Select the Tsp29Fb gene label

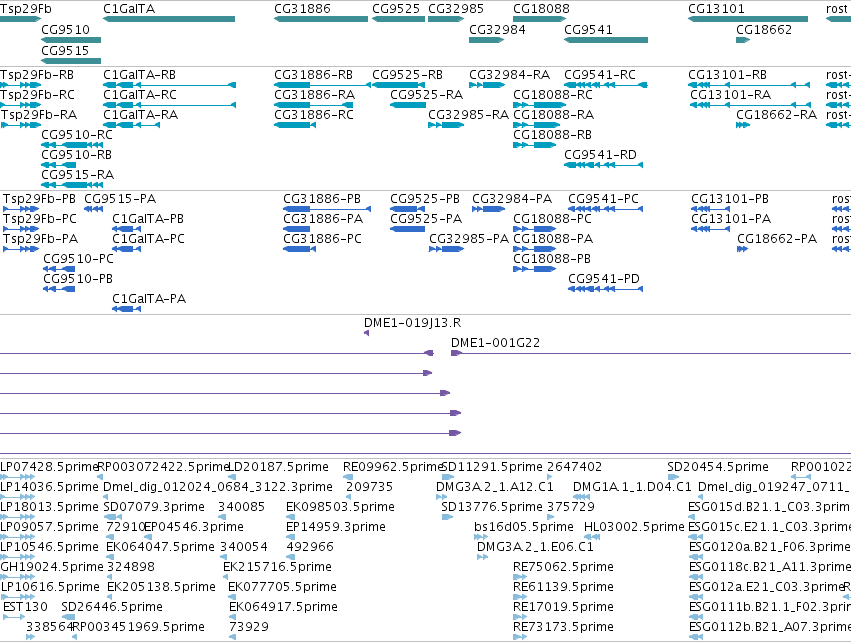[x=26, y=9]
